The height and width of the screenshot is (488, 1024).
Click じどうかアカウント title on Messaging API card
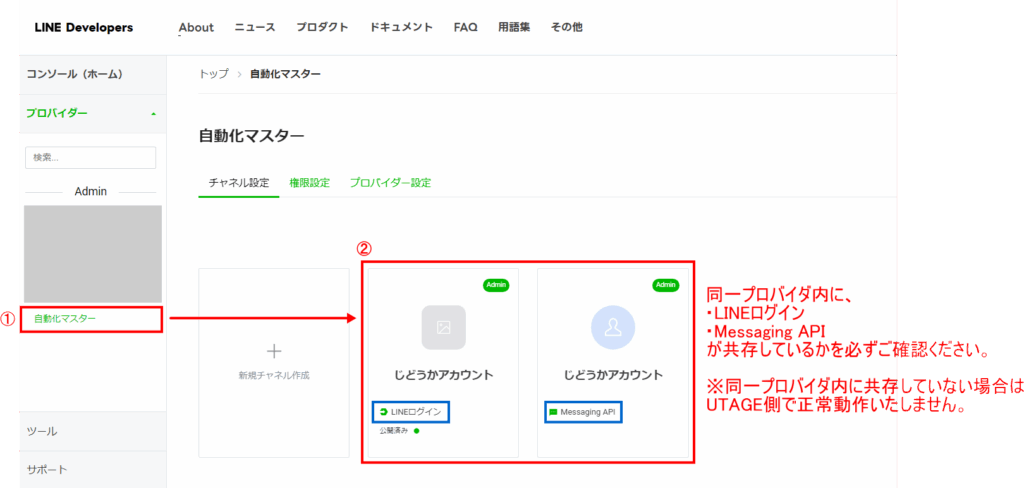pos(613,376)
